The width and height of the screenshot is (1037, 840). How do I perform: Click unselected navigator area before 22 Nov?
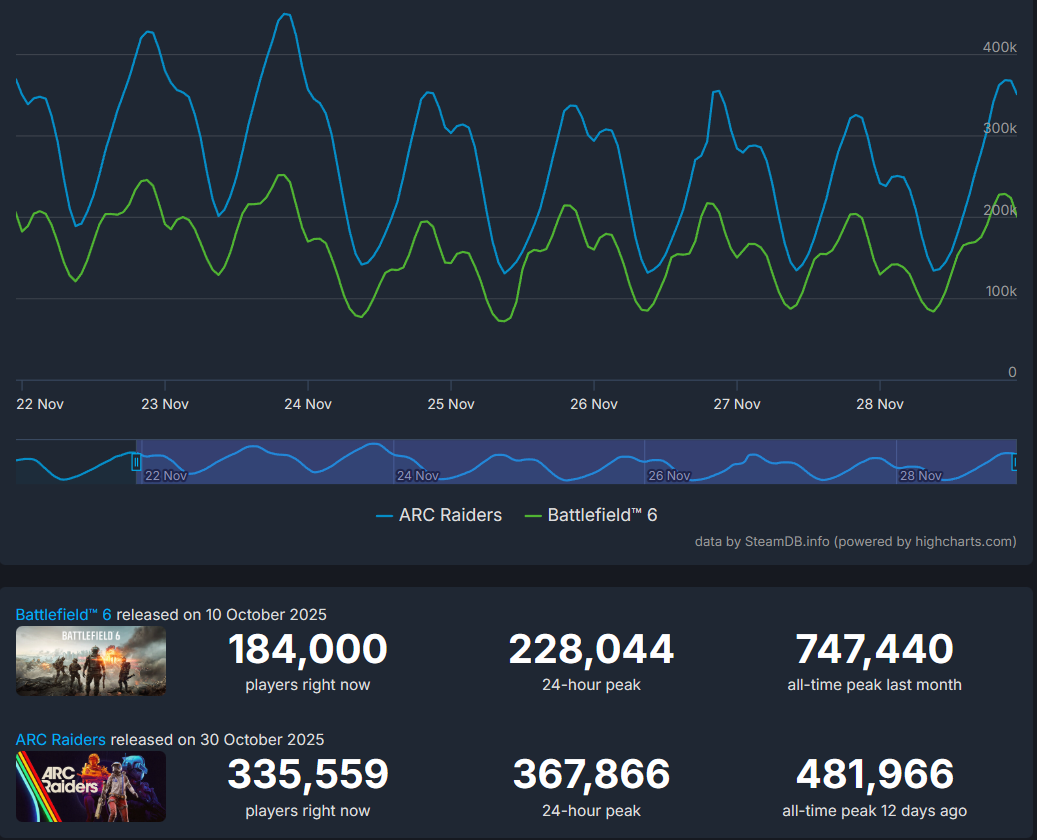tap(74, 462)
